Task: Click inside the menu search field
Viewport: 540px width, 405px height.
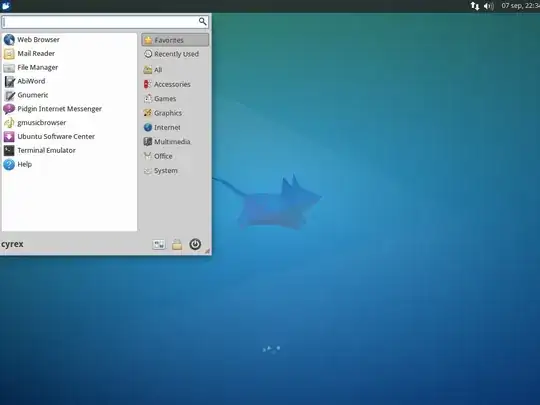Action: [x=100, y=22]
